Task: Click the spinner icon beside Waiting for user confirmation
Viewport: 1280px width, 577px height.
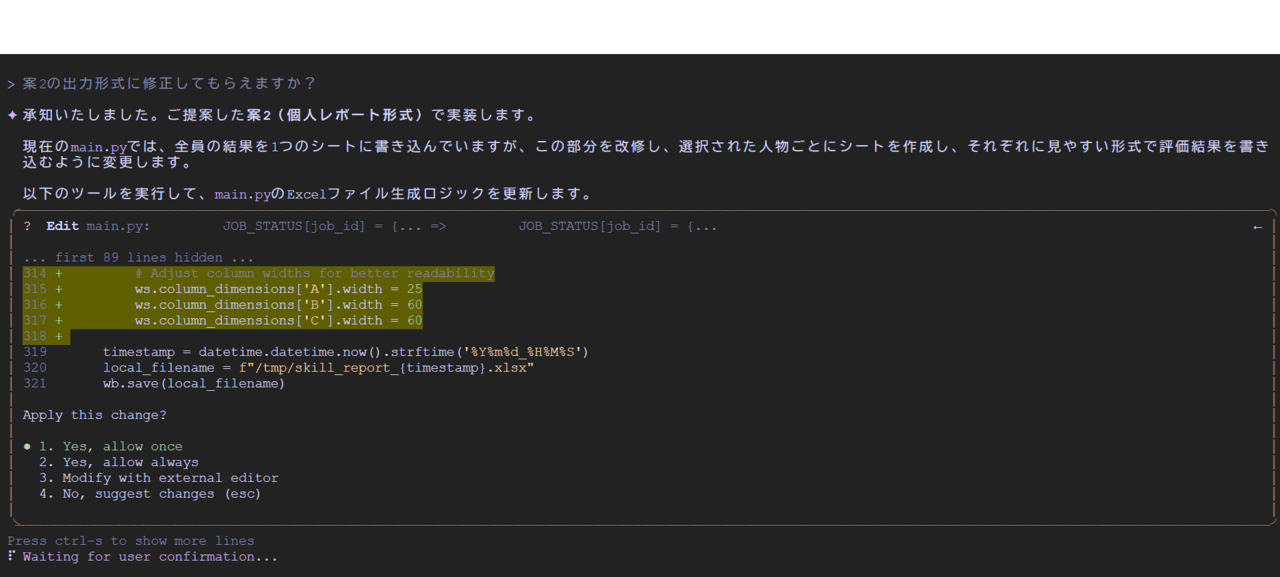Action: click(x=11, y=557)
